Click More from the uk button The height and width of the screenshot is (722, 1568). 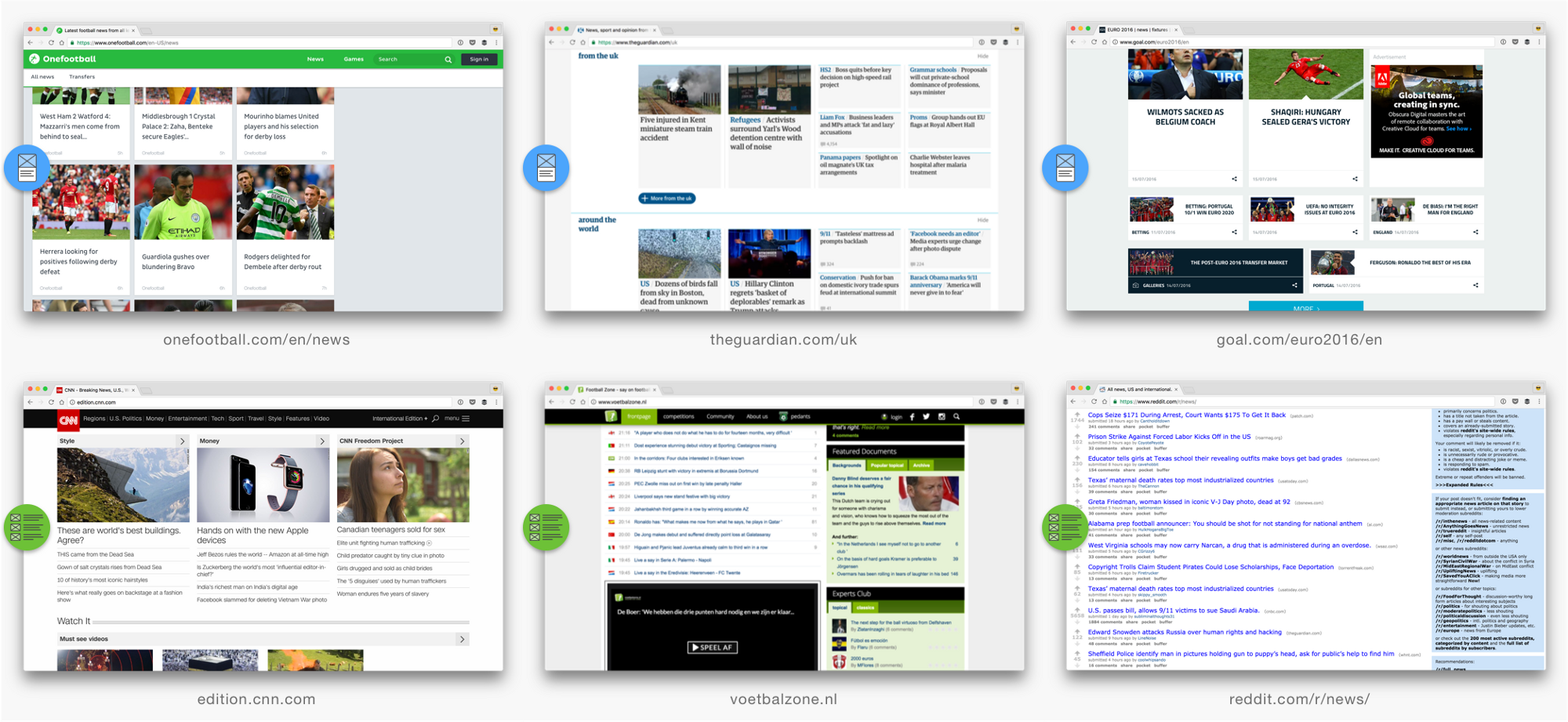(666, 198)
